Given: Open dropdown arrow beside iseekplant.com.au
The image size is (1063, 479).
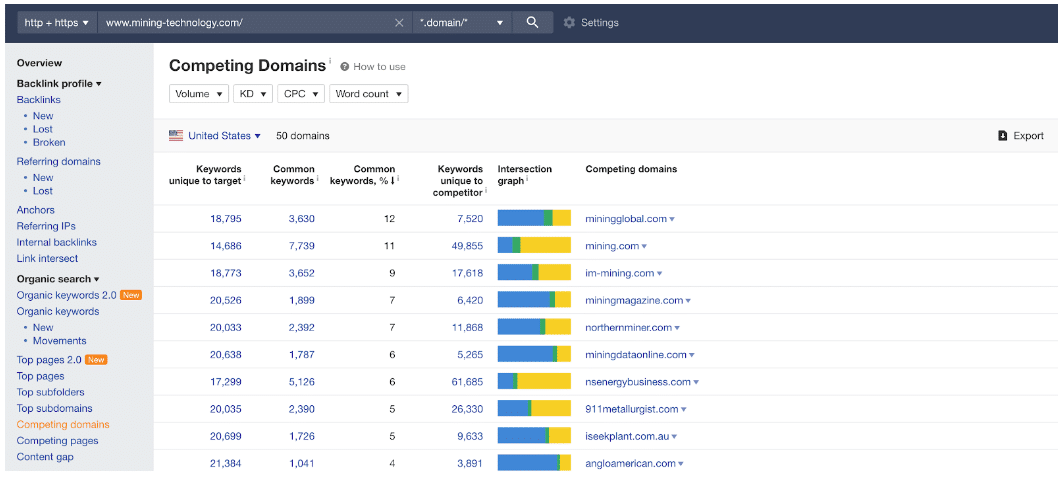Looking at the screenshot, I should coord(675,437).
